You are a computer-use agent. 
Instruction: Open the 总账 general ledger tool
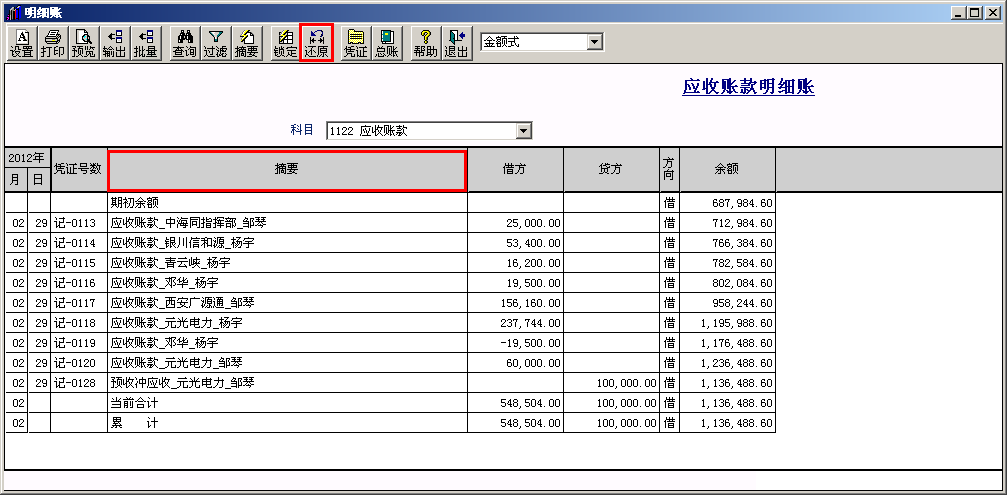click(386, 44)
